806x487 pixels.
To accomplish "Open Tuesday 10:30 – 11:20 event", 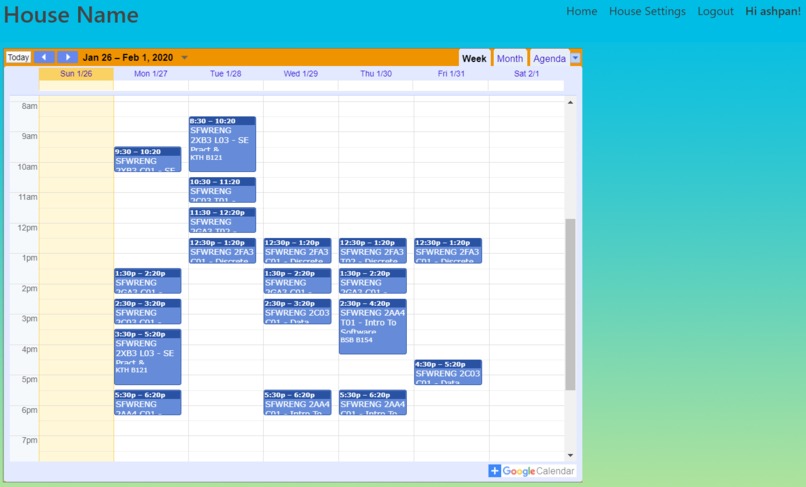I will 222,190.
